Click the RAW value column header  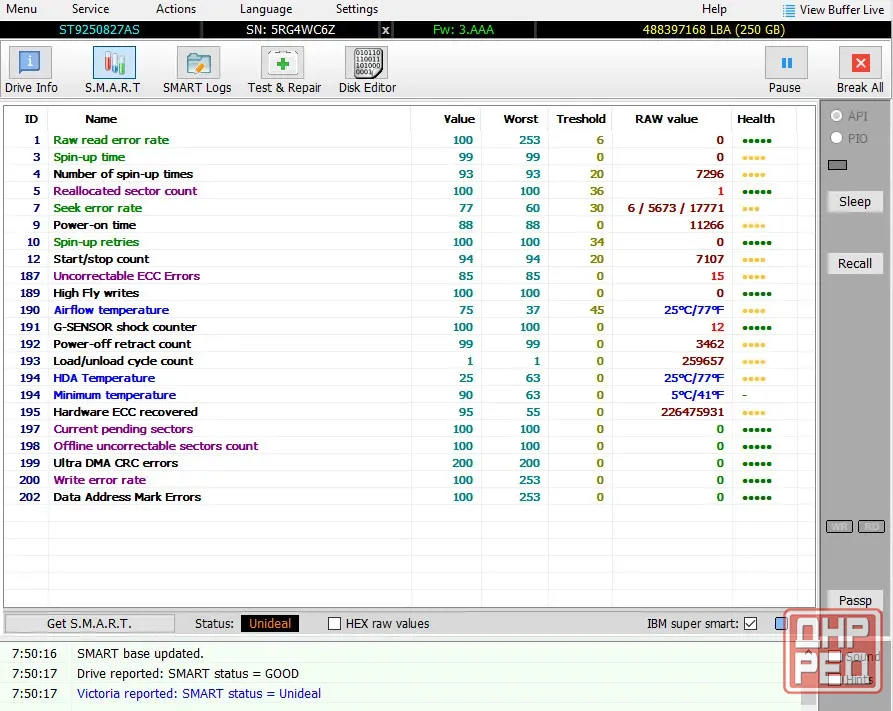[x=667, y=119]
